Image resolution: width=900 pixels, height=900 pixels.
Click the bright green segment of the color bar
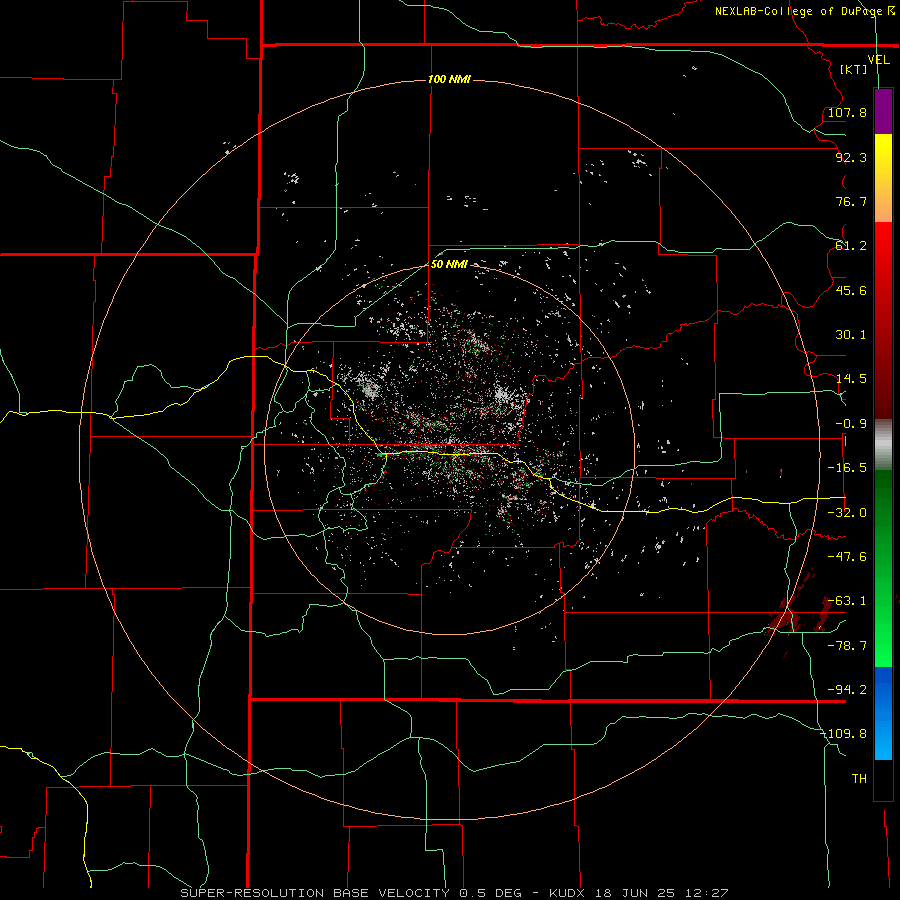[x=883, y=568]
